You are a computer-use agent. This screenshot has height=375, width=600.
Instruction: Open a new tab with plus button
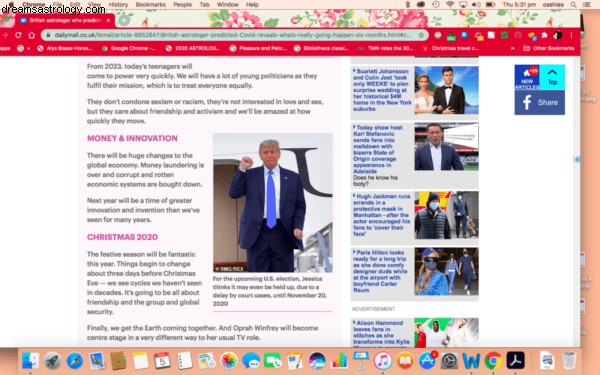(123, 20)
